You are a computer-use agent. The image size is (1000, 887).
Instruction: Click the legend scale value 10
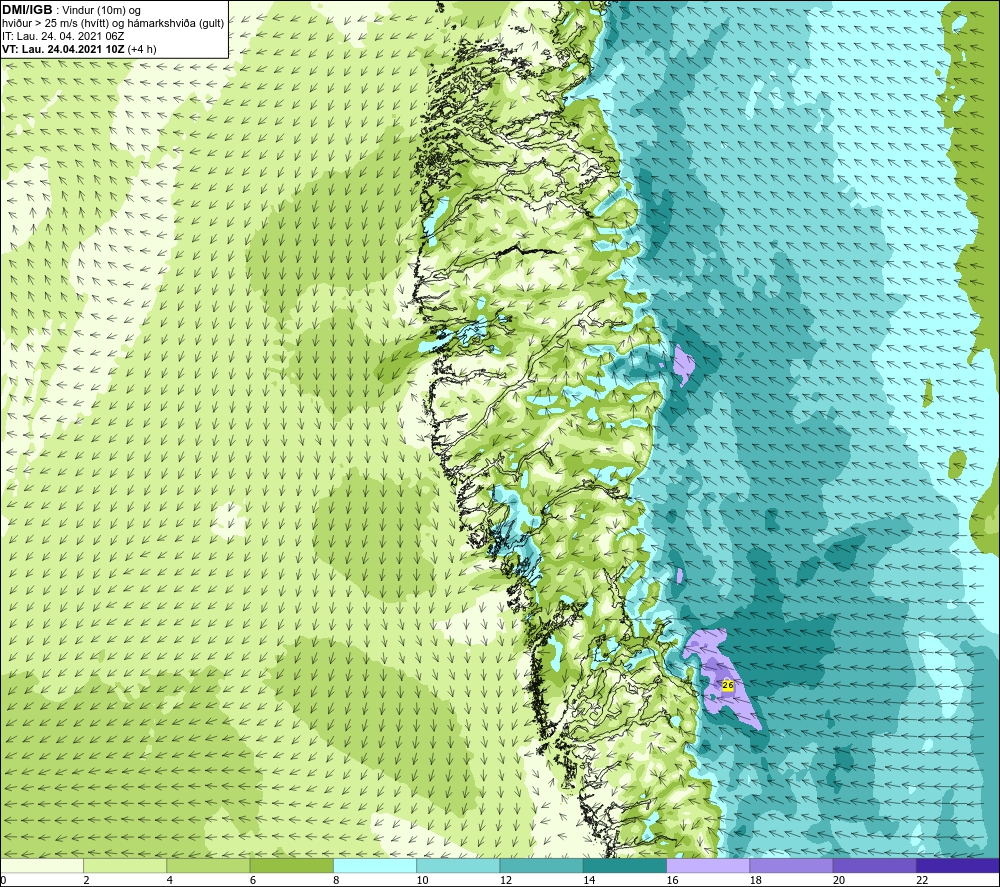click(422, 880)
